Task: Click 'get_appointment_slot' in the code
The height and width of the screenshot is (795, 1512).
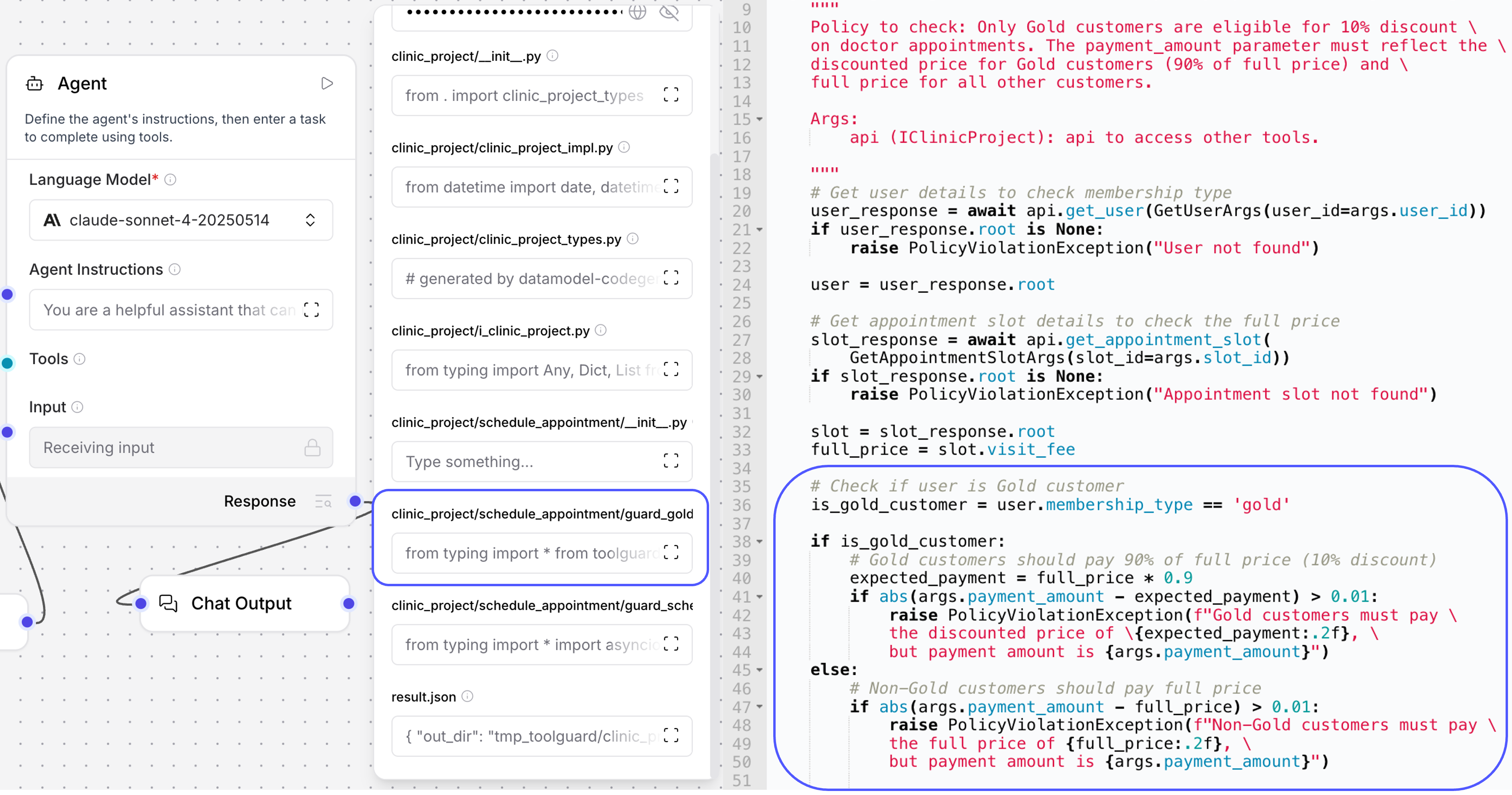Action: tap(1163, 340)
